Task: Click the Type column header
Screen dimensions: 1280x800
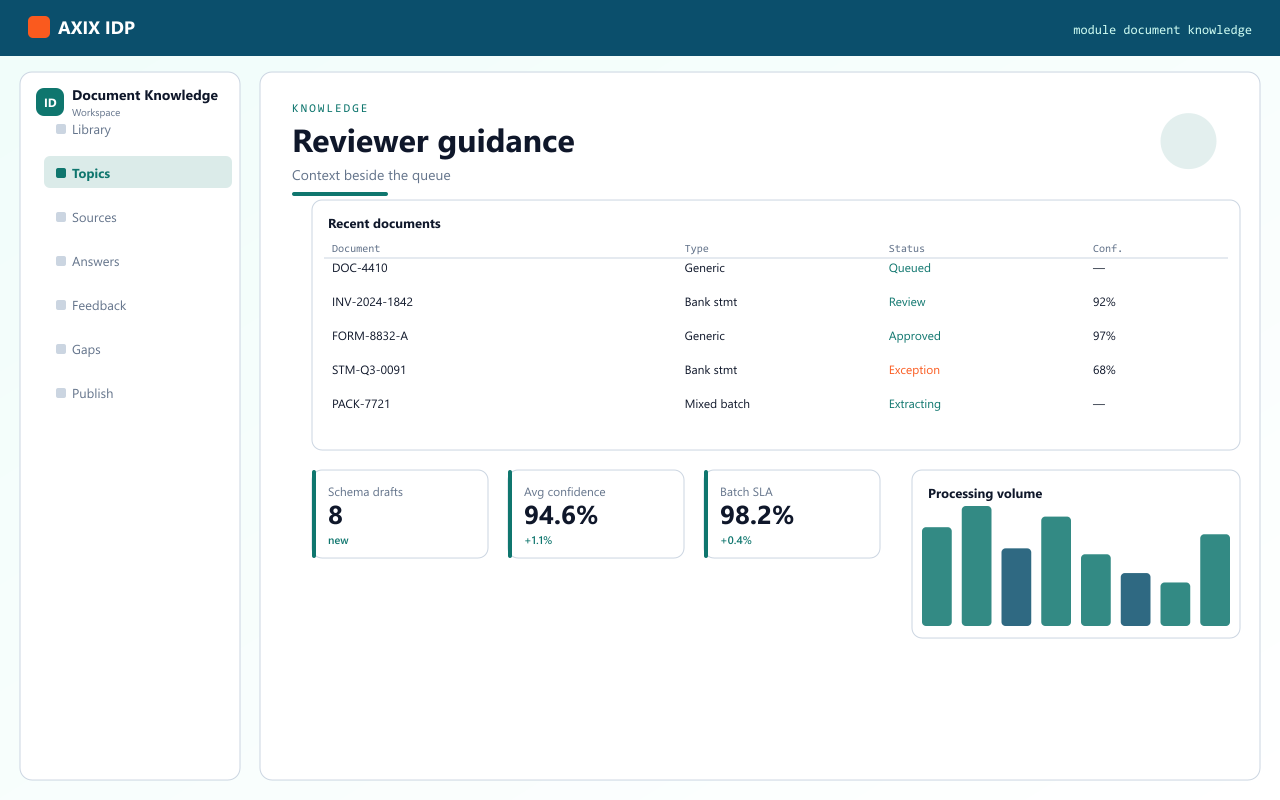Action: [x=697, y=248]
